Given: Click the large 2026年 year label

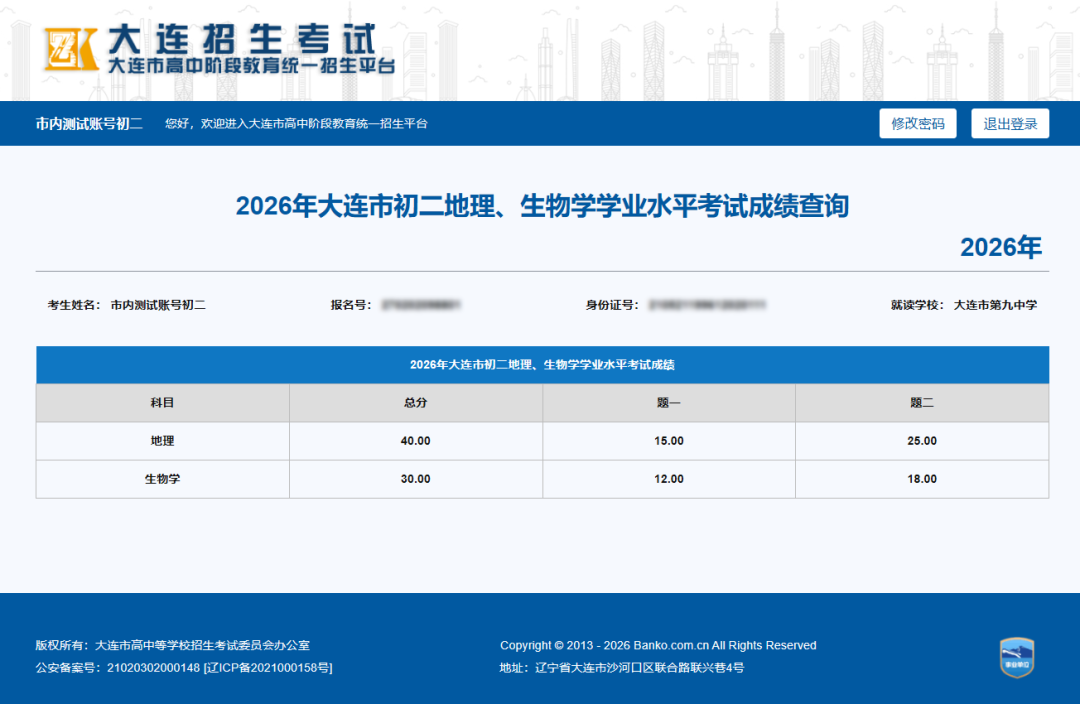Looking at the screenshot, I should tap(1001, 247).
